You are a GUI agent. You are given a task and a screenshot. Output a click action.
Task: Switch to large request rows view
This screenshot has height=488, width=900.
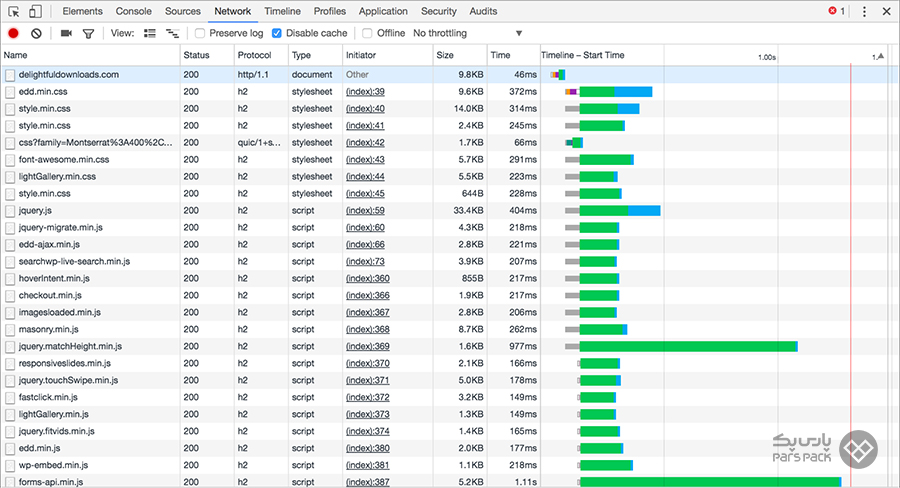(x=150, y=33)
